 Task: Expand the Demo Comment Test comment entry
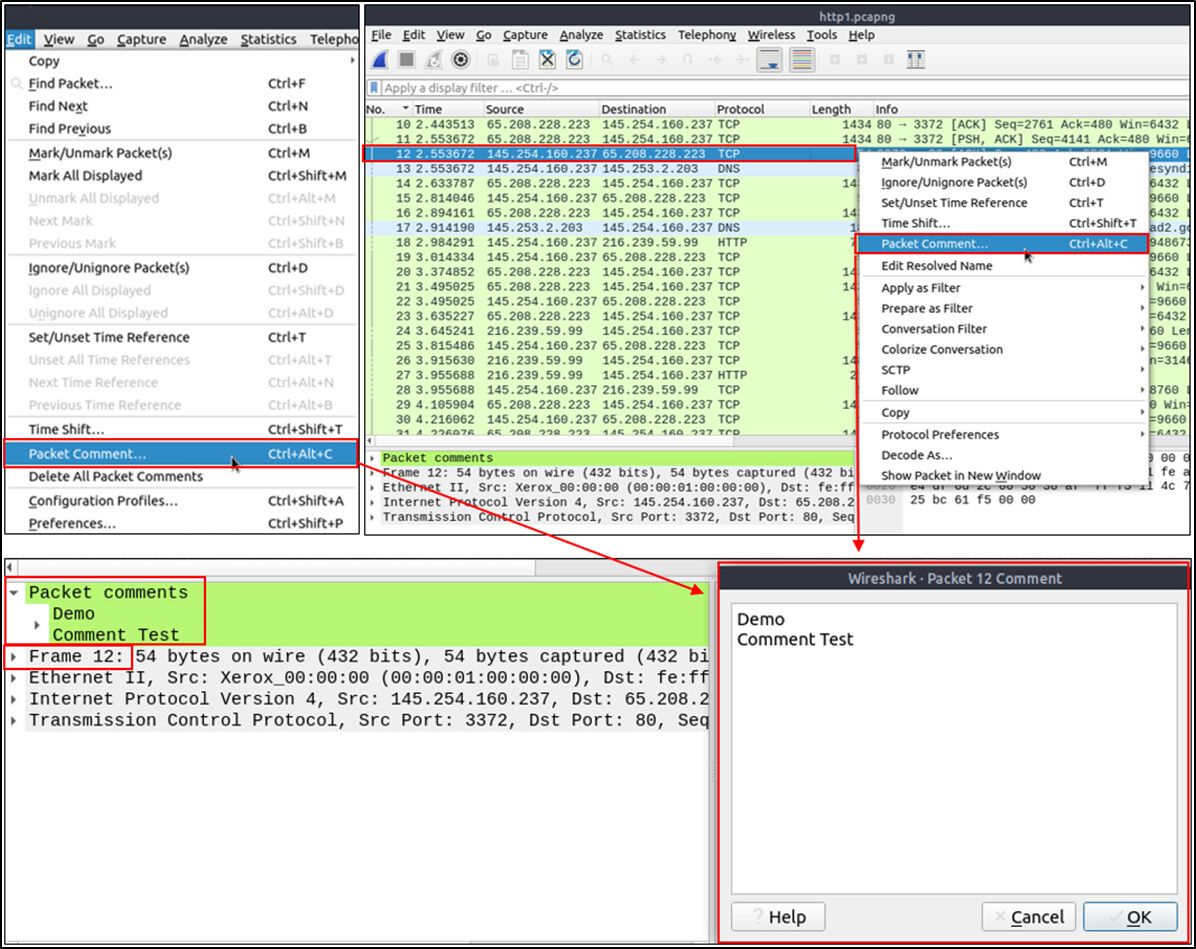click(37, 625)
